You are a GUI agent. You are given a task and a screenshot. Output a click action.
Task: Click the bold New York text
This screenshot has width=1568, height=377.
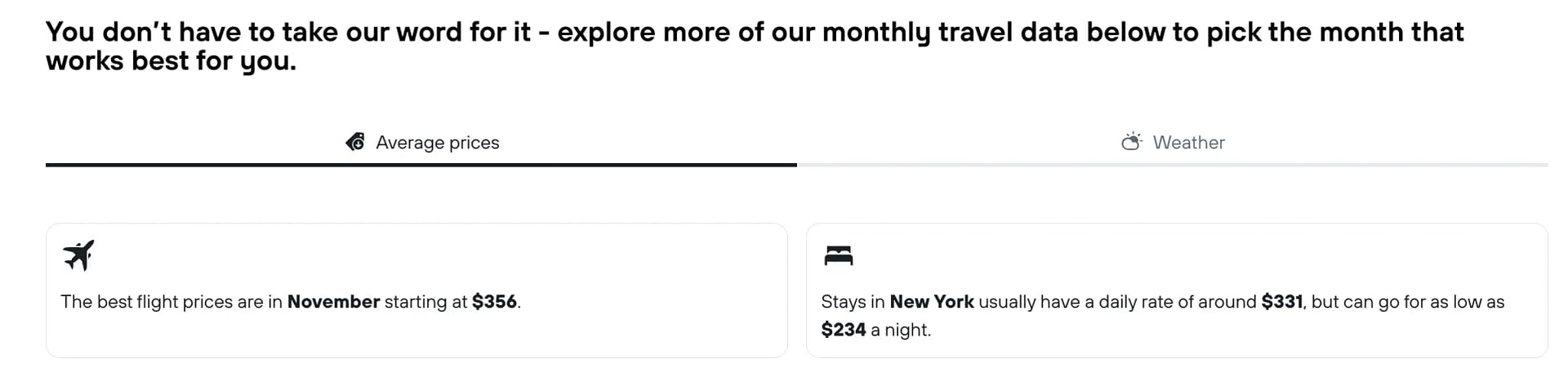click(932, 302)
